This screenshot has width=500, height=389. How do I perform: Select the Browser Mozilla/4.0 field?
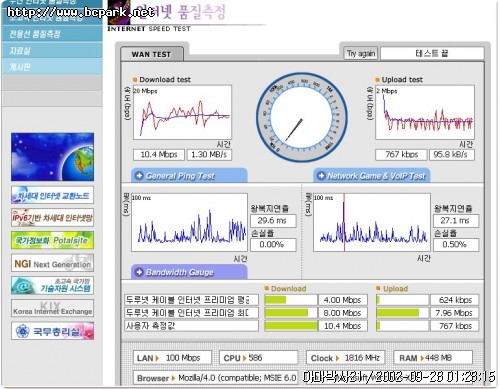[x=215, y=378]
